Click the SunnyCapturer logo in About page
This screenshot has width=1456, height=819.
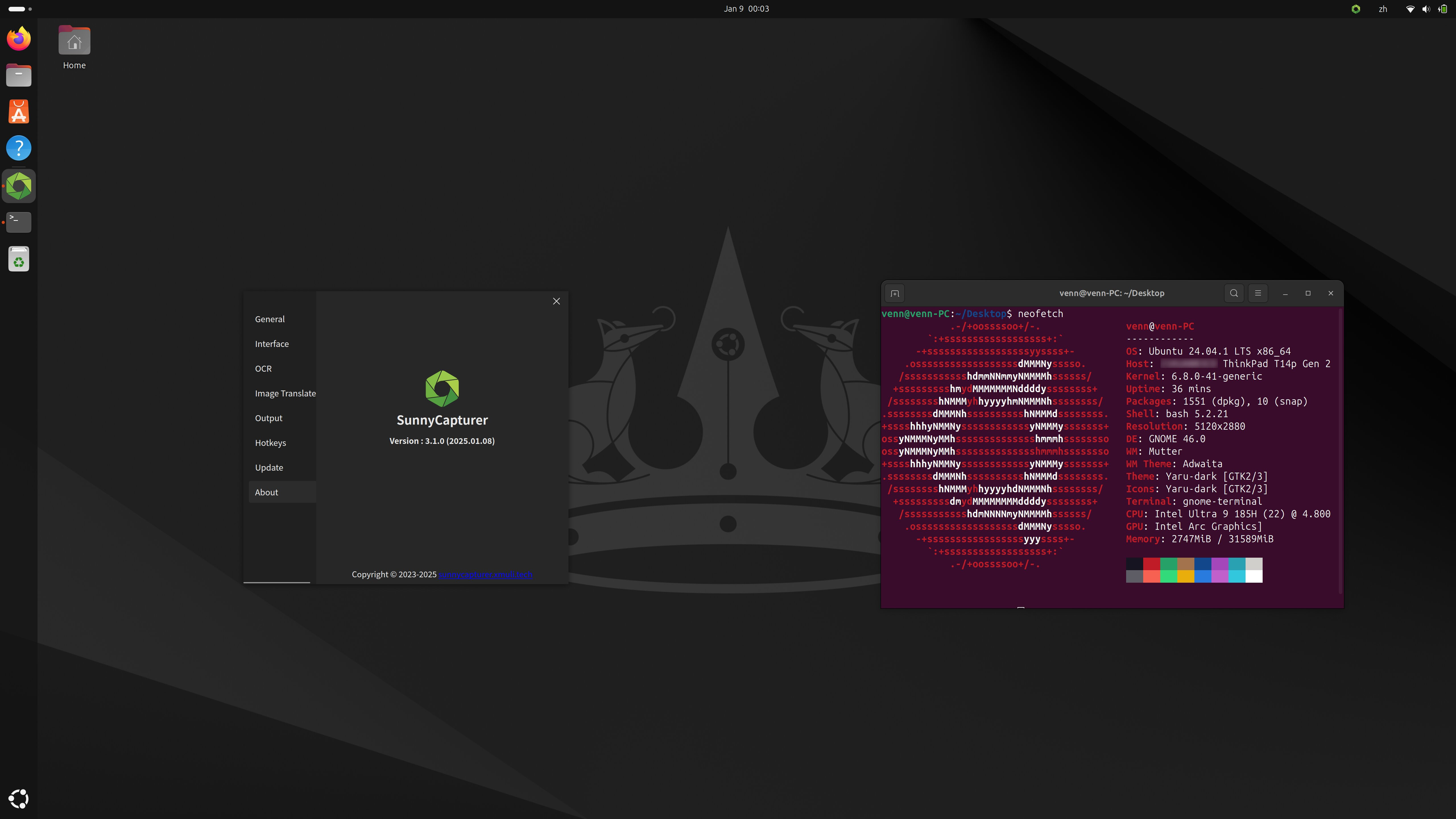442,389
